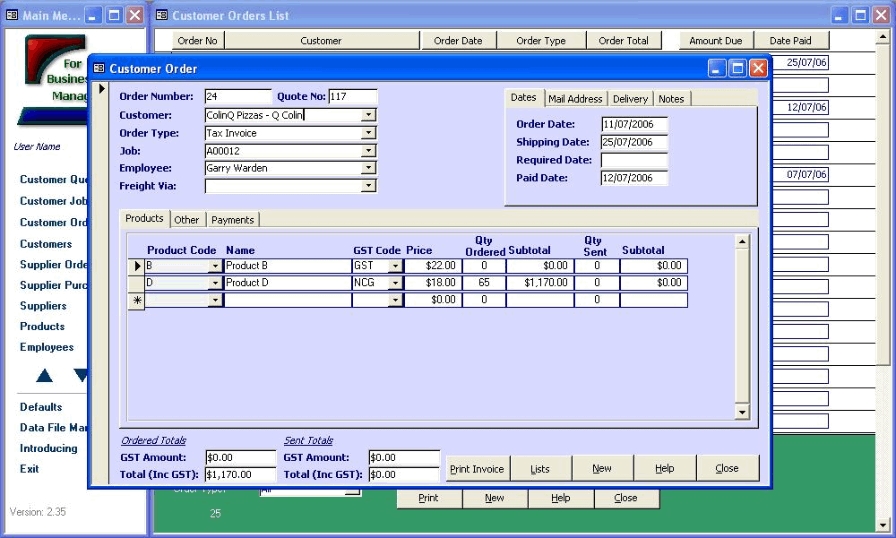Image resolution: width=896 pixels, height=538 pixels.
Task: Open GST Code dropdown for Product B
Action: click(x=395, y=266)
